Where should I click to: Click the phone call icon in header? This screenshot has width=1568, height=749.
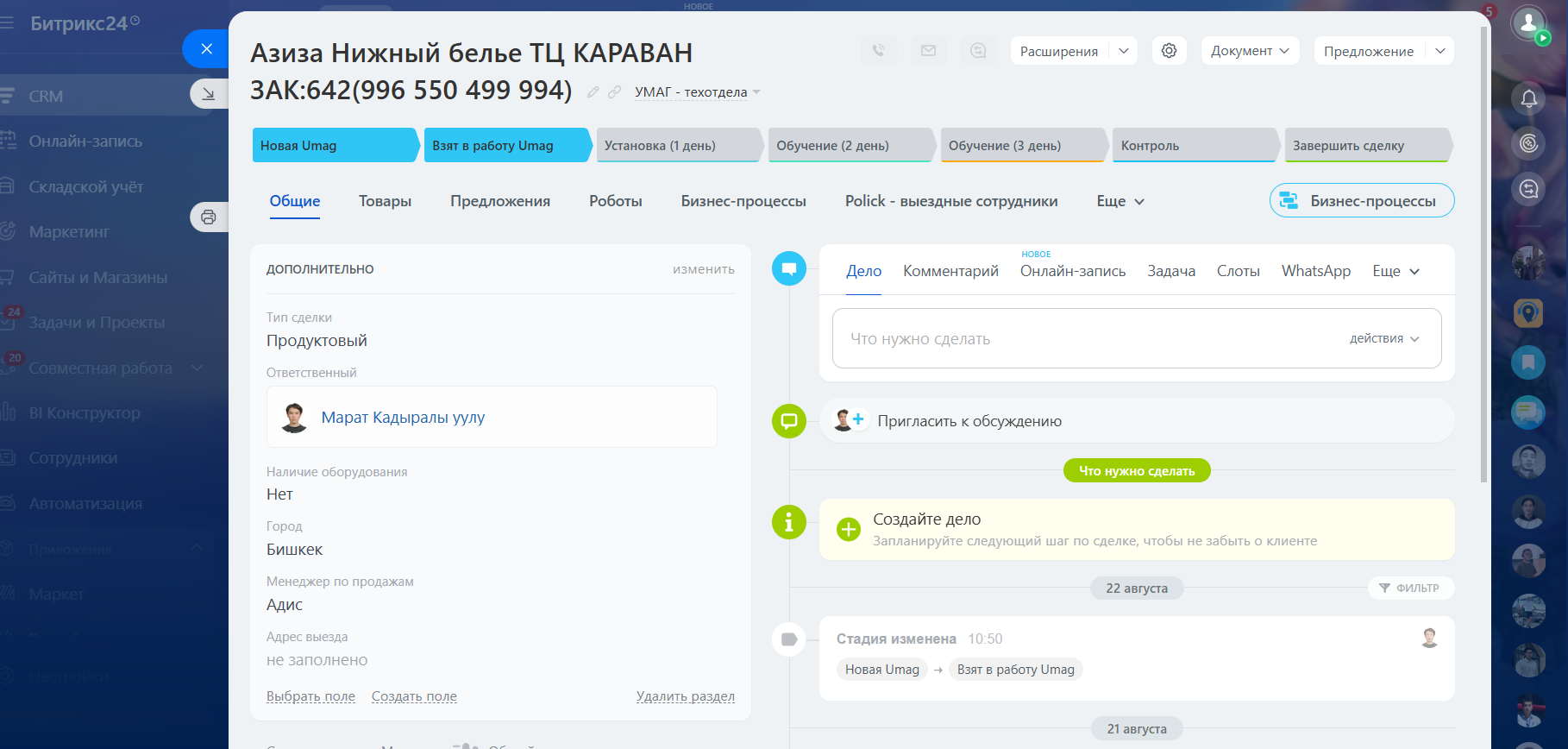[x=878, y=51]
